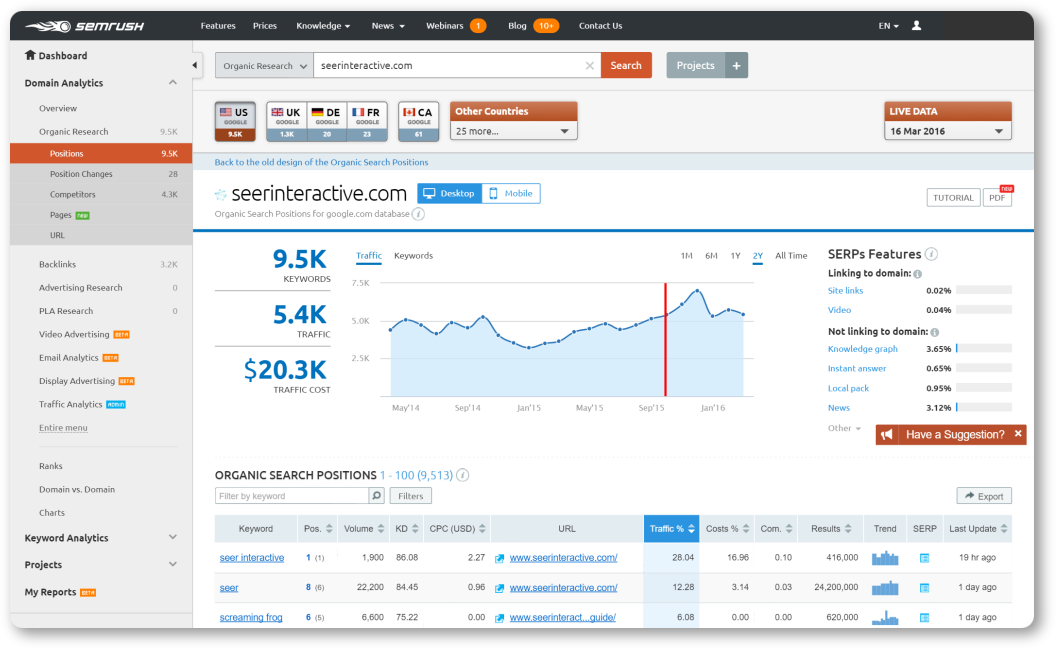Click the megaphone icon in suggestion banner

tap(887, 435)
